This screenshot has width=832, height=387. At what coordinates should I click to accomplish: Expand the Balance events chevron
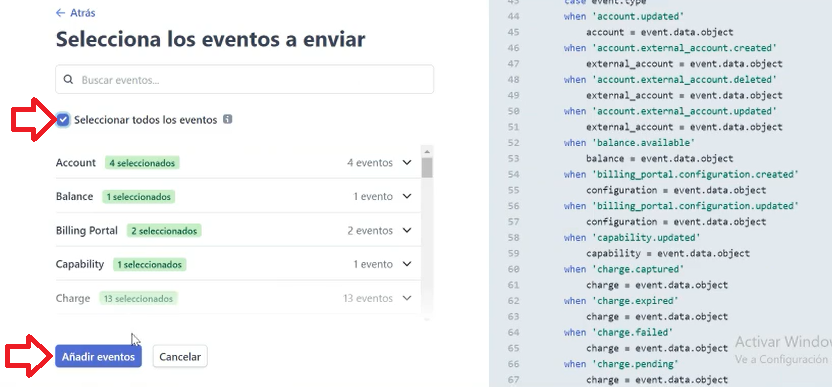point(407,196)
